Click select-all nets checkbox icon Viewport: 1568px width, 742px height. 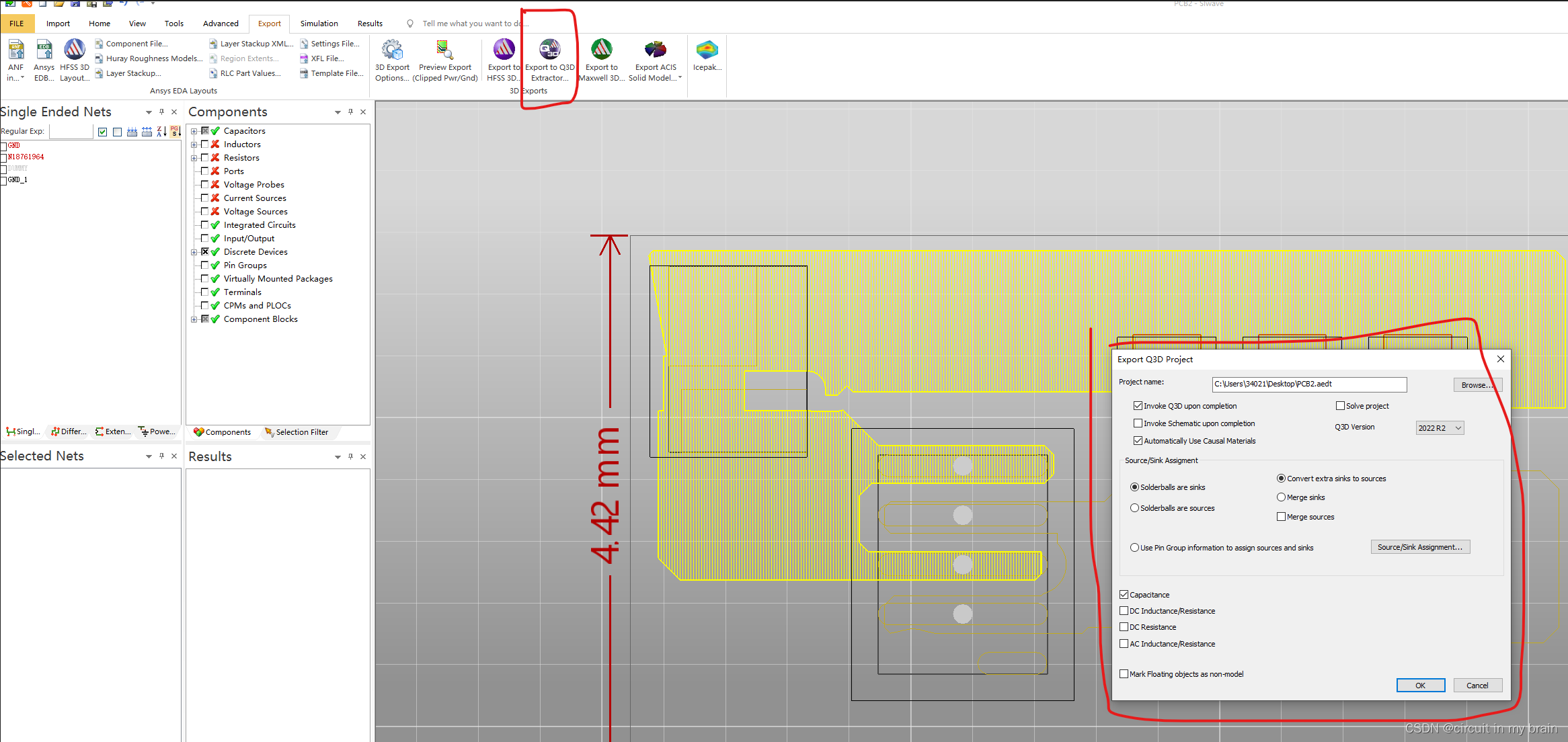(x=102, y=132)
